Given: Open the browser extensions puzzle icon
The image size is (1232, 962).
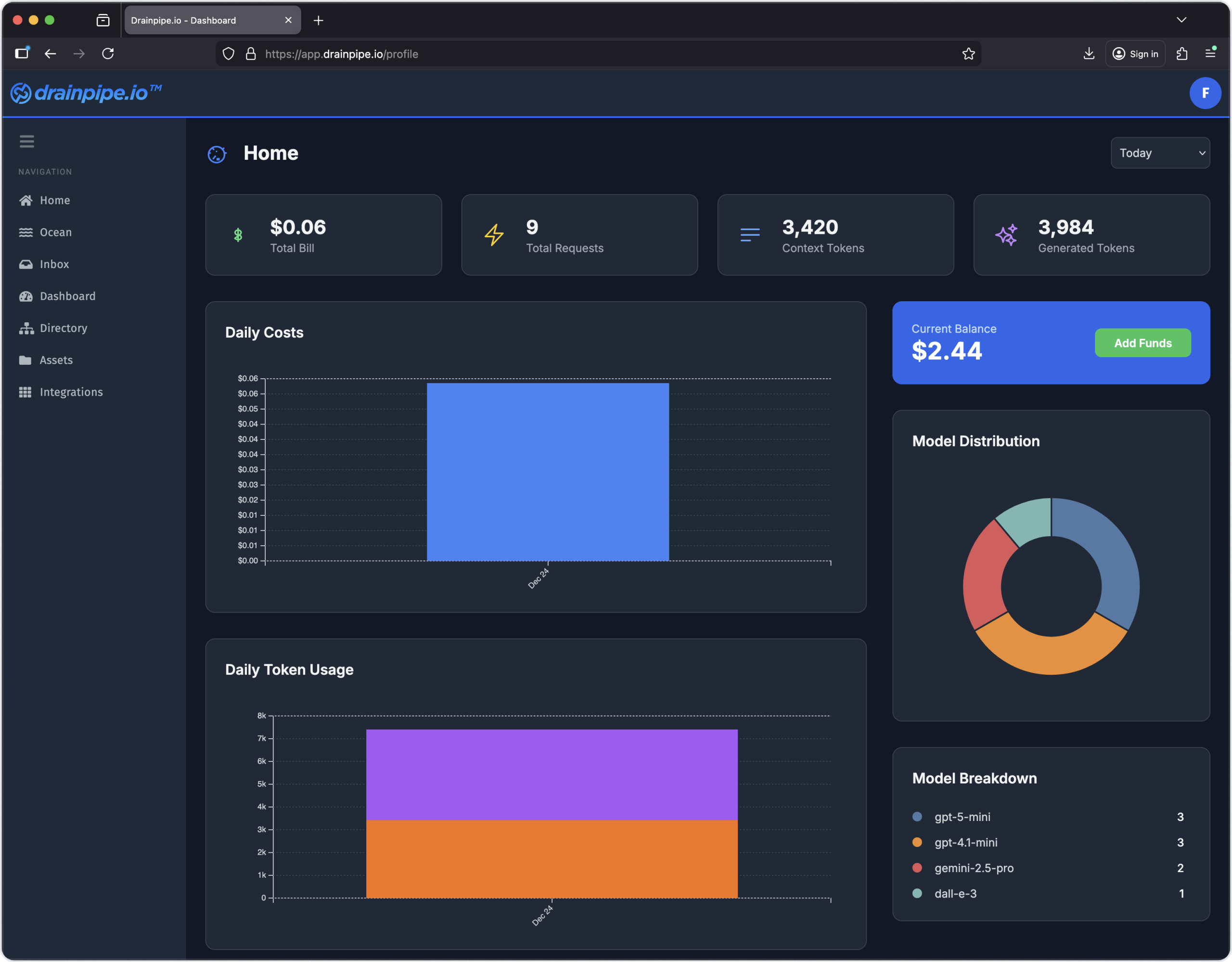Looking at the screenshot, I should point(1182,54).
